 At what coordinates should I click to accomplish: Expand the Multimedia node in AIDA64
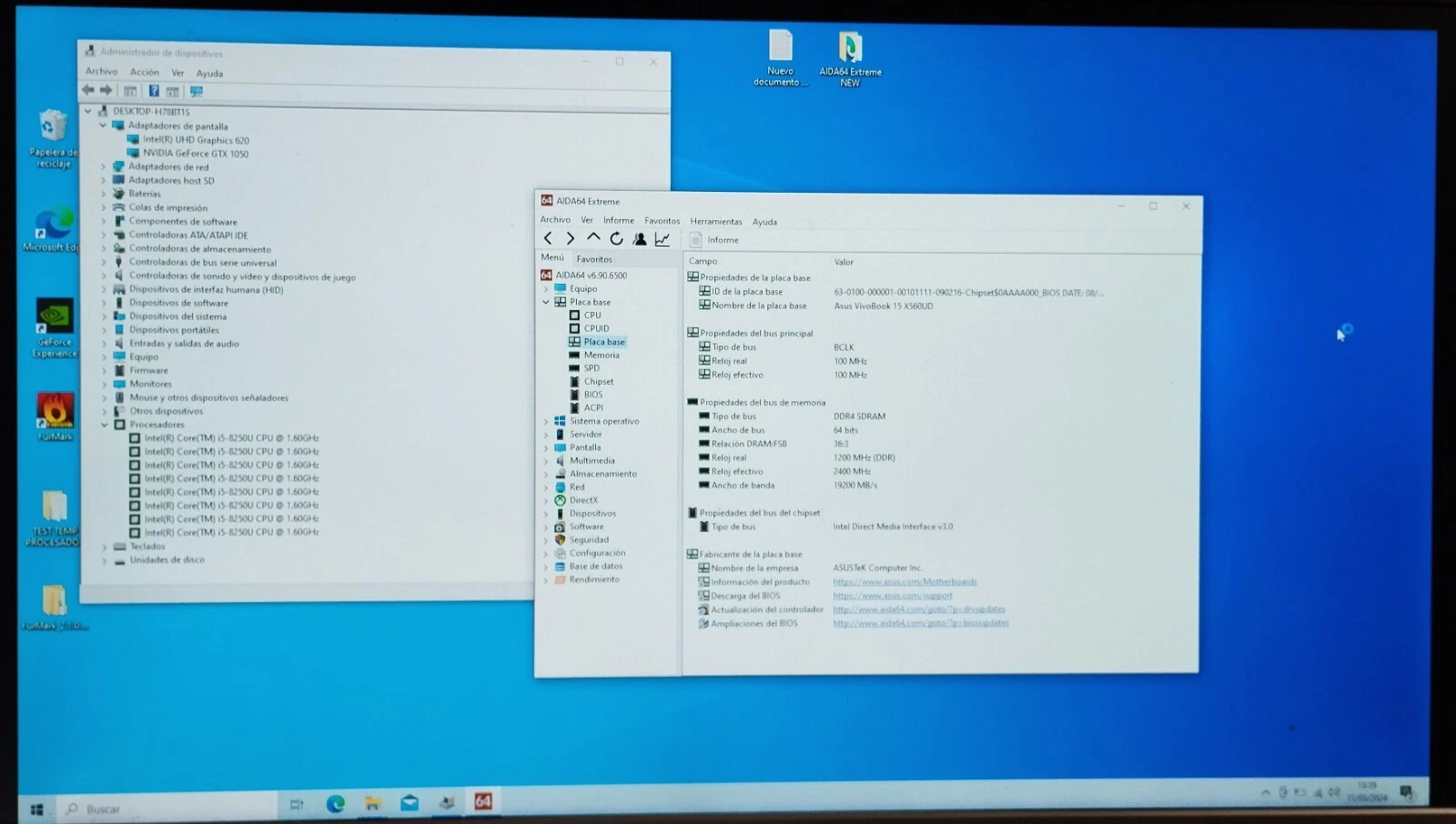[546, 461]
